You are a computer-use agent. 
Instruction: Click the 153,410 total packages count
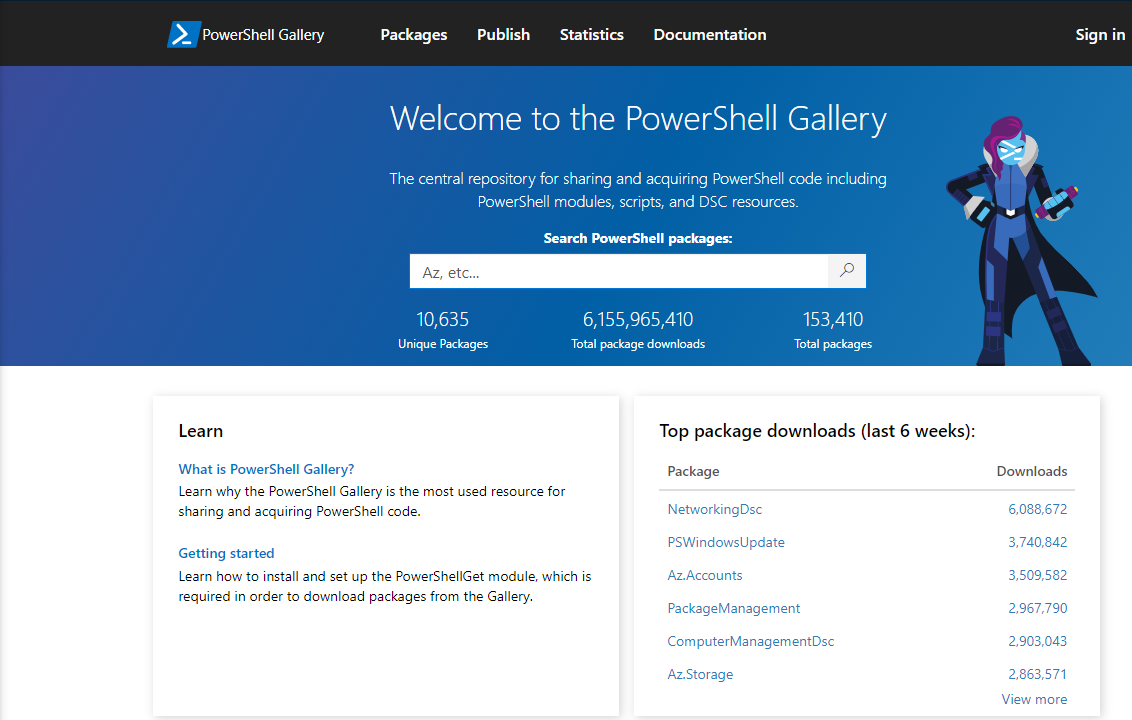pyautogui.click(x=833, y=319)
